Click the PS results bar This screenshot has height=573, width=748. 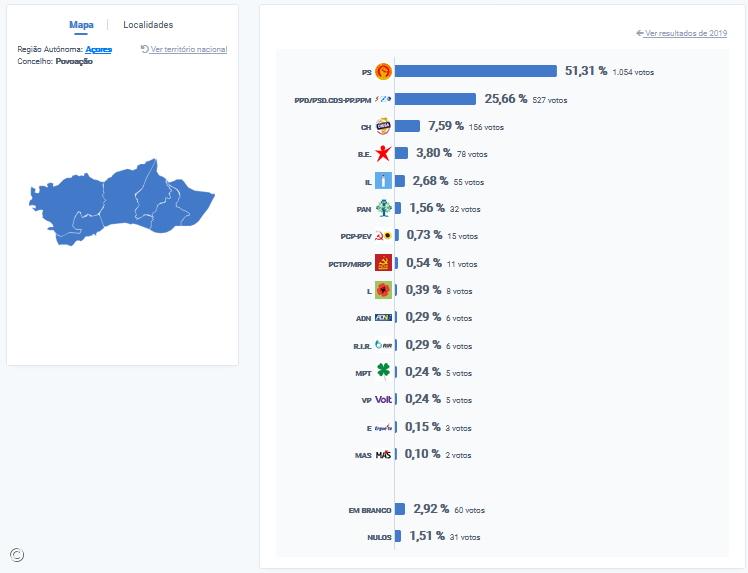tap(476, 71)
